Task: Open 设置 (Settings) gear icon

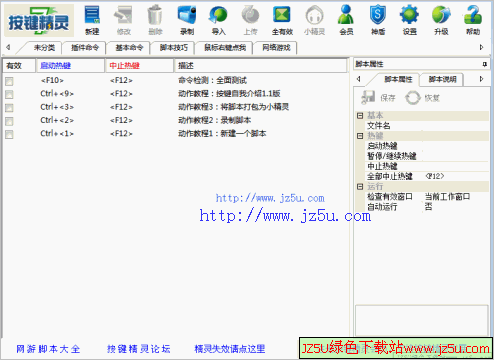Action: coord(409,20)
